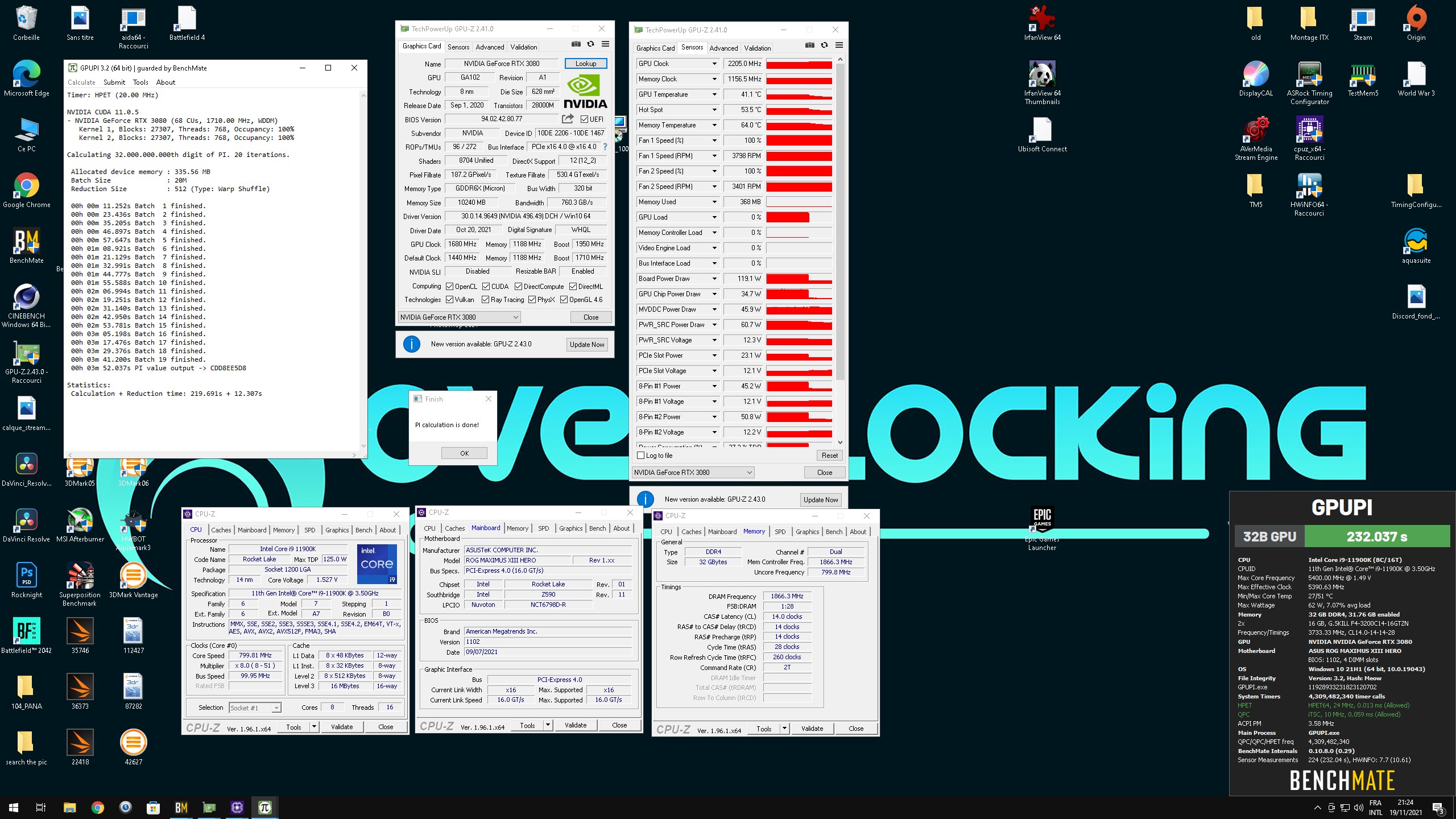Open the Submit menu in GPUPI

114,82
